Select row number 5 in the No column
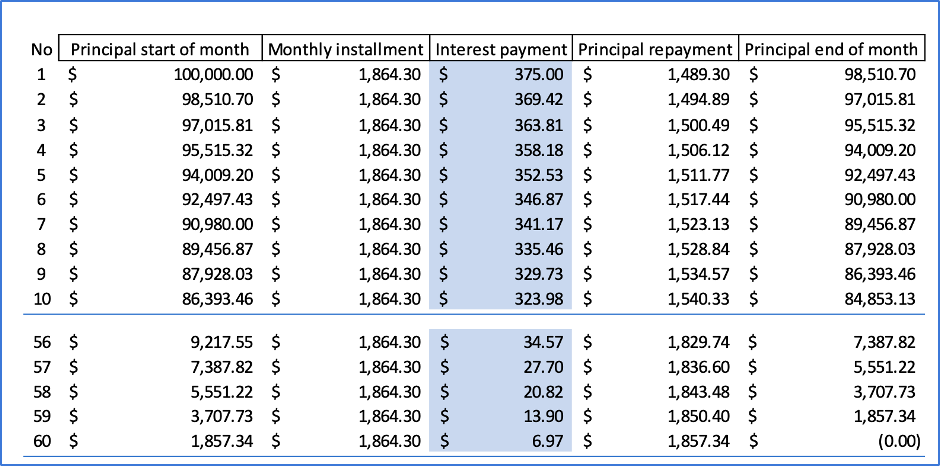 [41, 175]
